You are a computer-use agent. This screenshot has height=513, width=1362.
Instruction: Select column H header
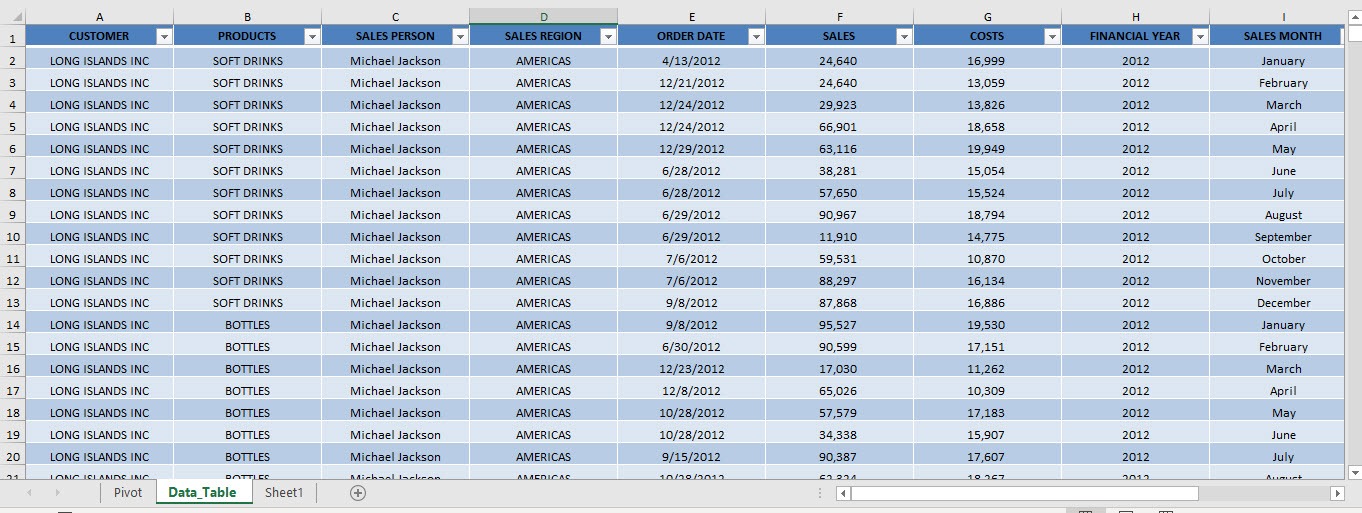1136,17
